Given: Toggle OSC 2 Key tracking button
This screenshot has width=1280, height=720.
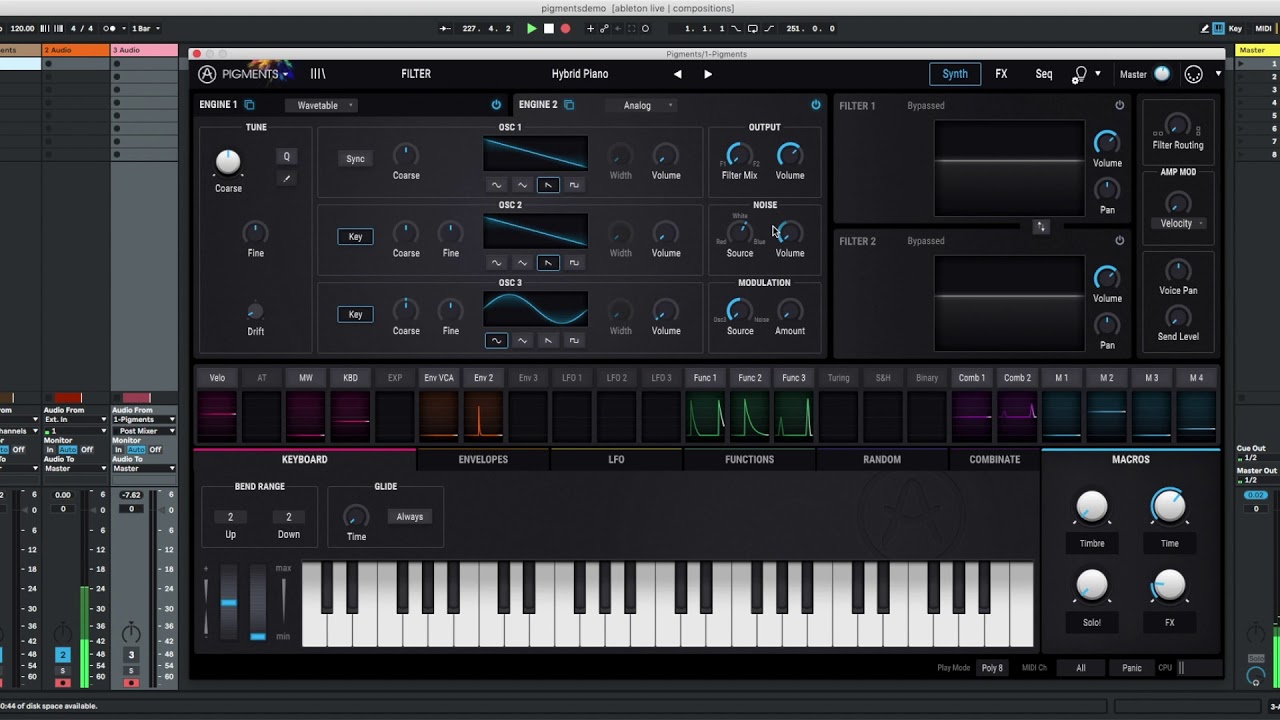Looking at the screenshot, I should [355, 237].
